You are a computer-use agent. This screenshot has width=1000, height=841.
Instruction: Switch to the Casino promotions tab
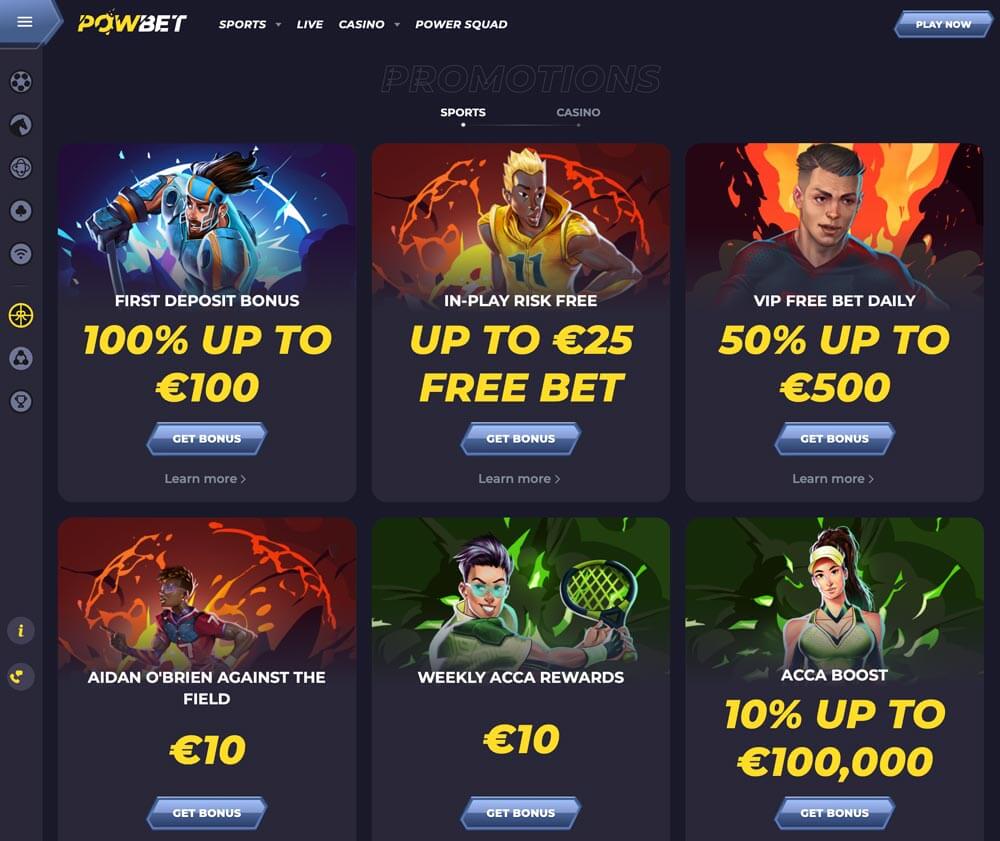[x=578, y=112]
